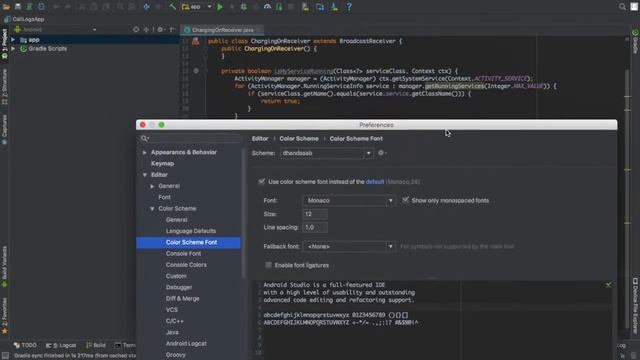Select Diff & Merge under Color Scheme
This screenshot has width=640, height=360.
pyautogui.click(x=182, y=299)
